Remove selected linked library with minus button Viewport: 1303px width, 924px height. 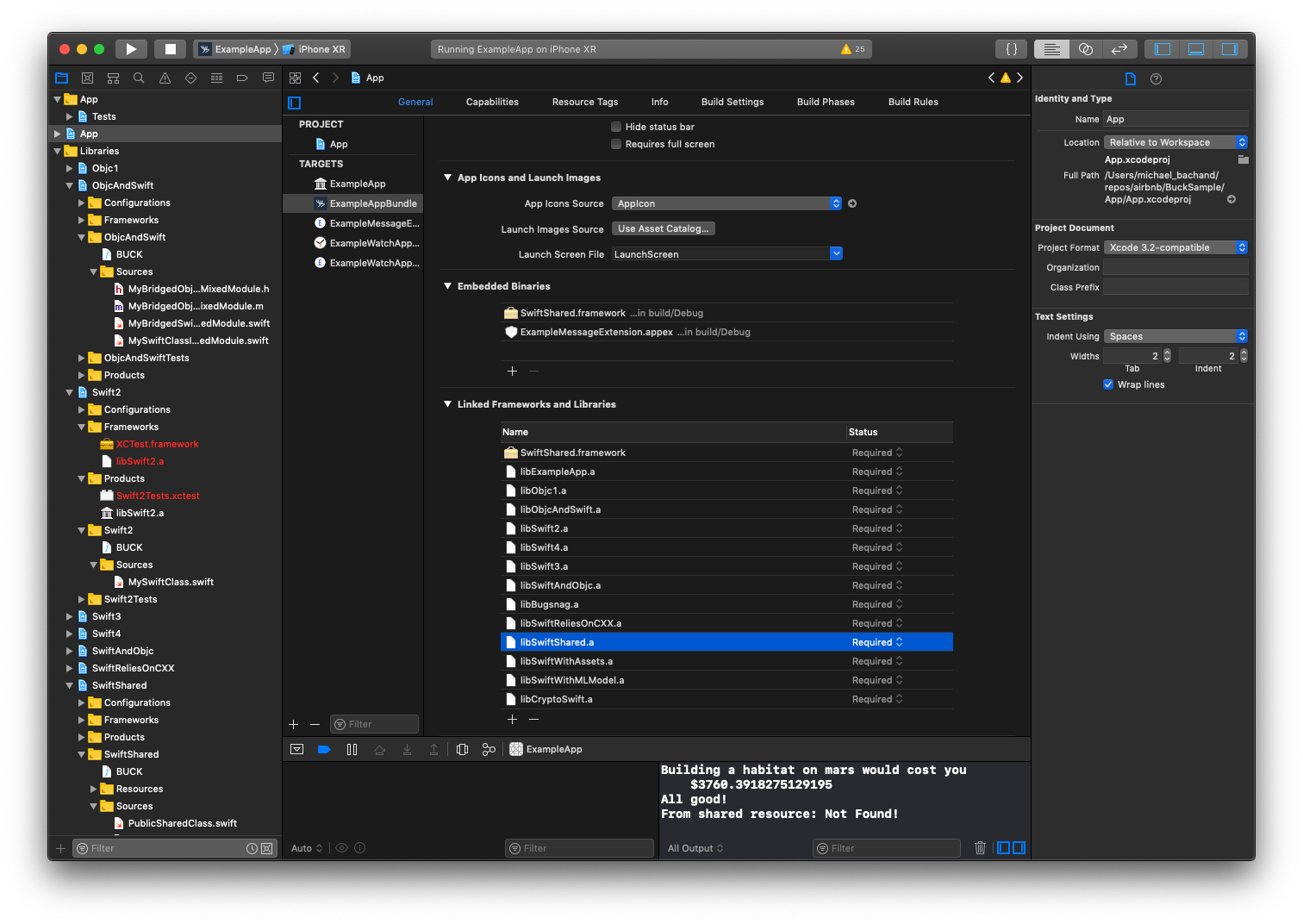tap(533, 719)
